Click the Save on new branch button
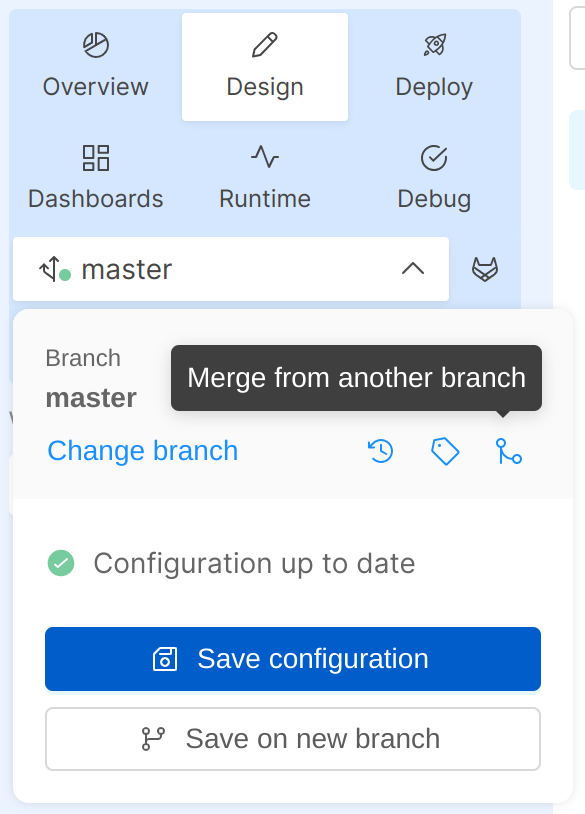 292,738
